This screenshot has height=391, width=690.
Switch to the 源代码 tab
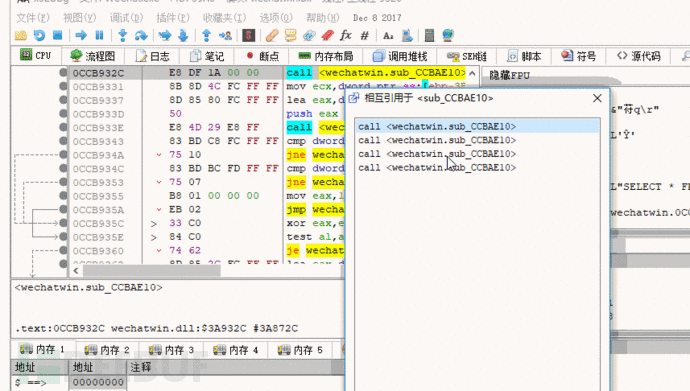point(639,56)
